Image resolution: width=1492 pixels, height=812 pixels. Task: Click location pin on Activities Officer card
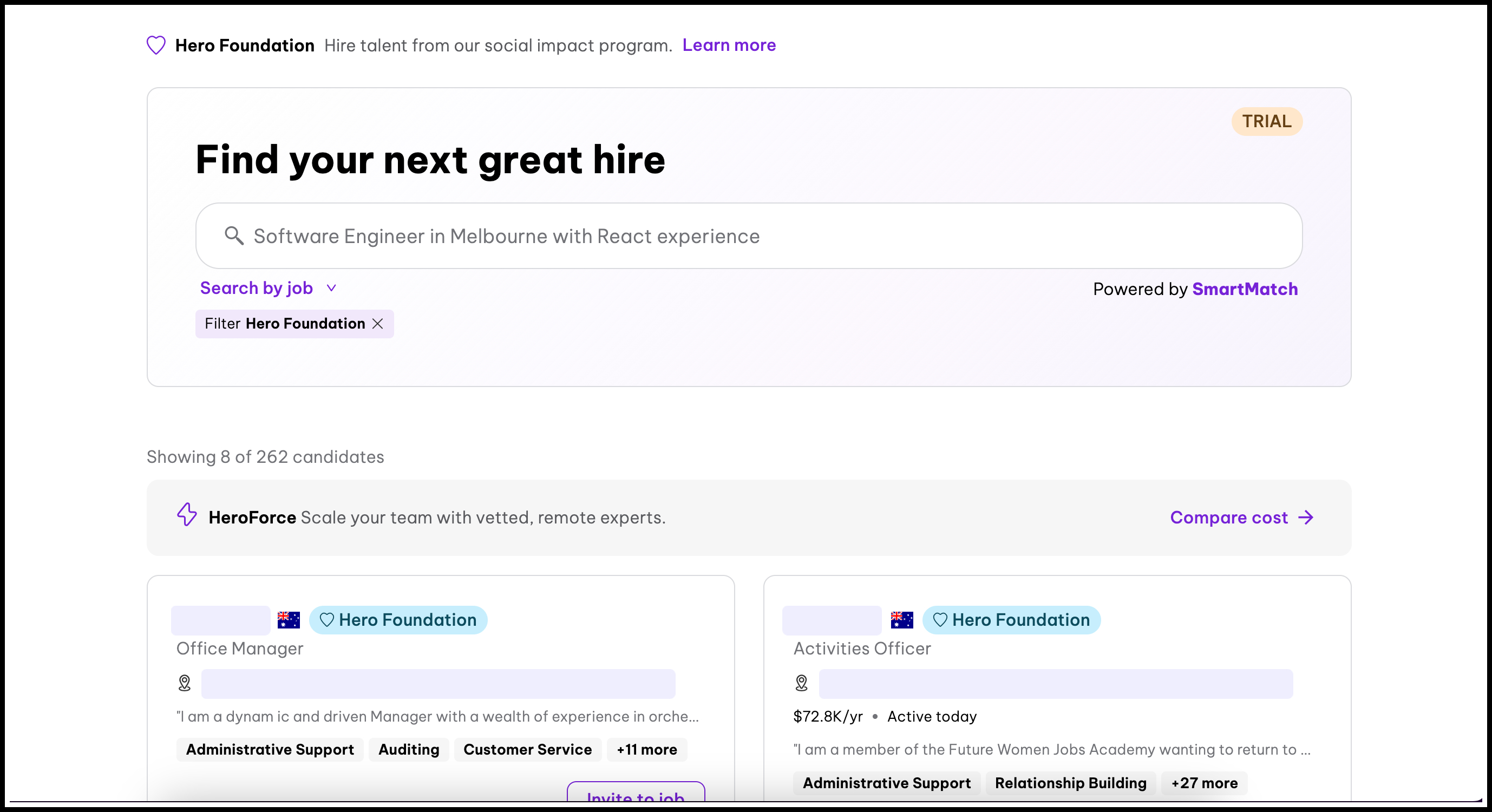[802, 683]
